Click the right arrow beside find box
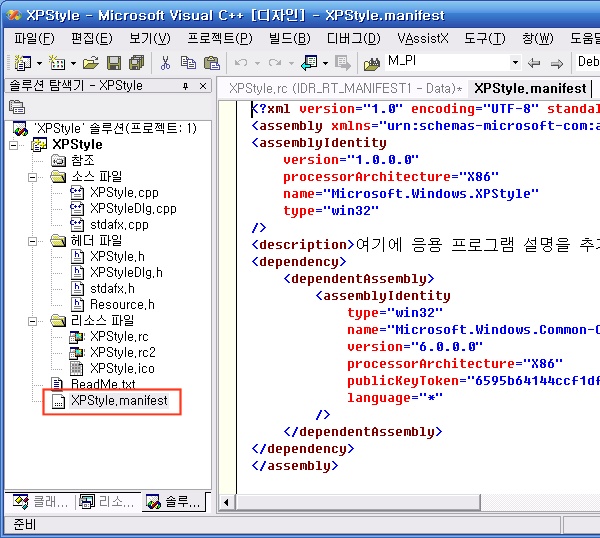 (557, 63)
